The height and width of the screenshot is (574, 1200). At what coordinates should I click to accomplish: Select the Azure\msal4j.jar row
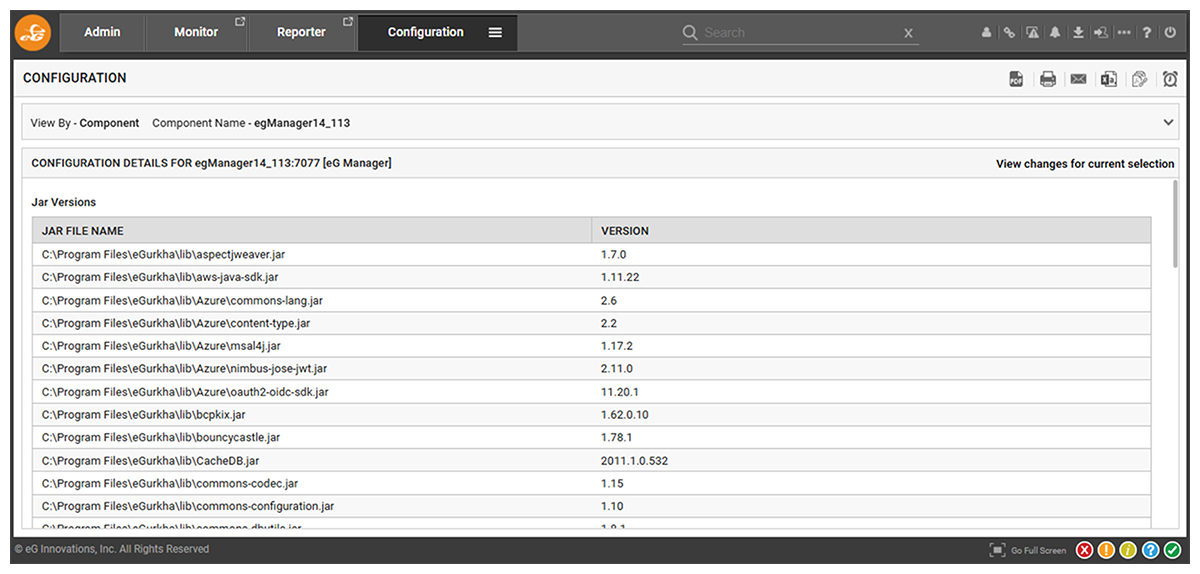592,346
